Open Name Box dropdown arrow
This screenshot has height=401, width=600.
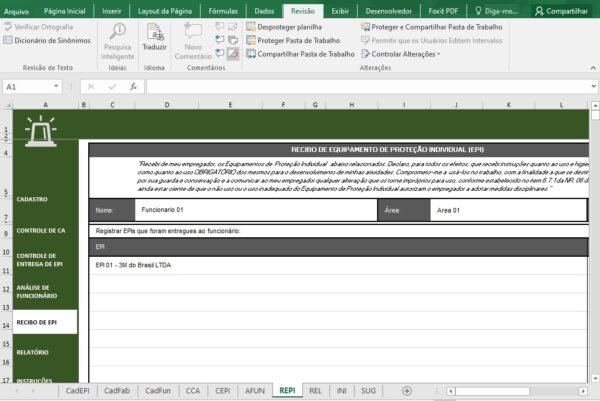coord(56,86)
